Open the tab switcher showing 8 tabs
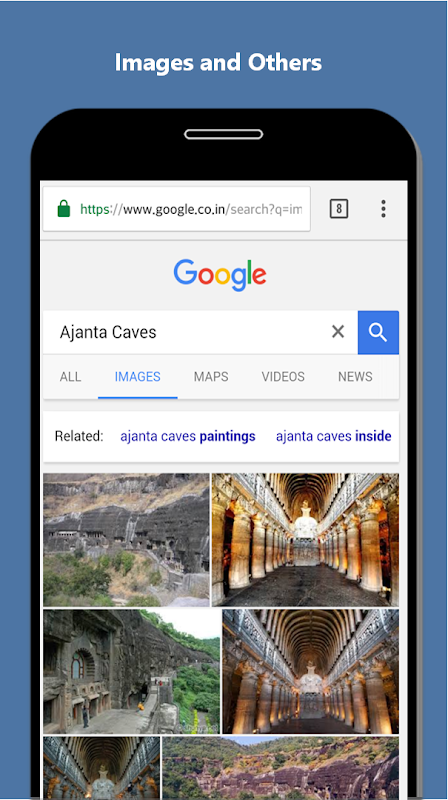448x800 pixels. pos(339,209)
